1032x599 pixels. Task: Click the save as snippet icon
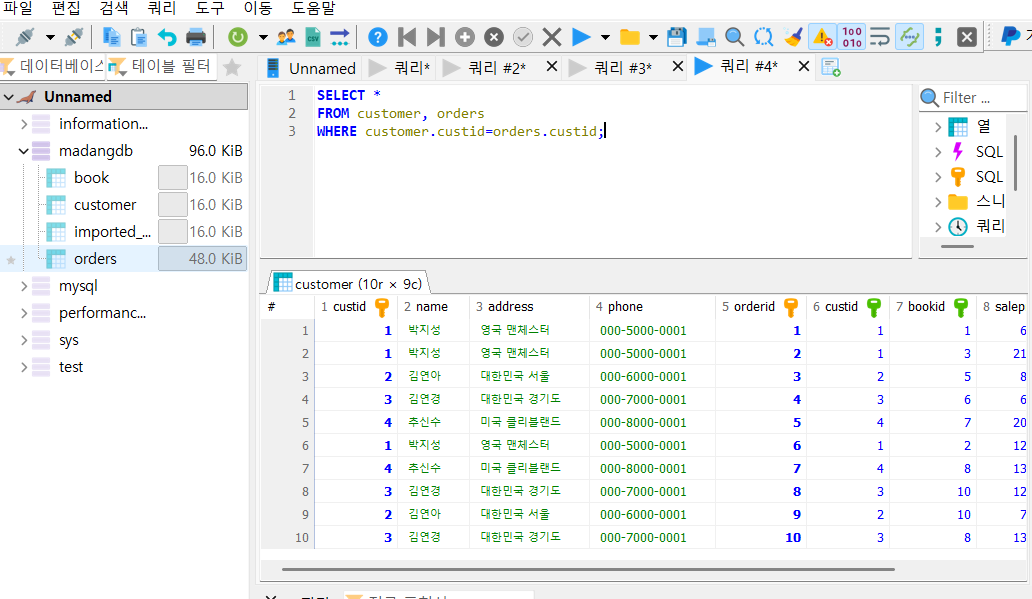(706, 37)
